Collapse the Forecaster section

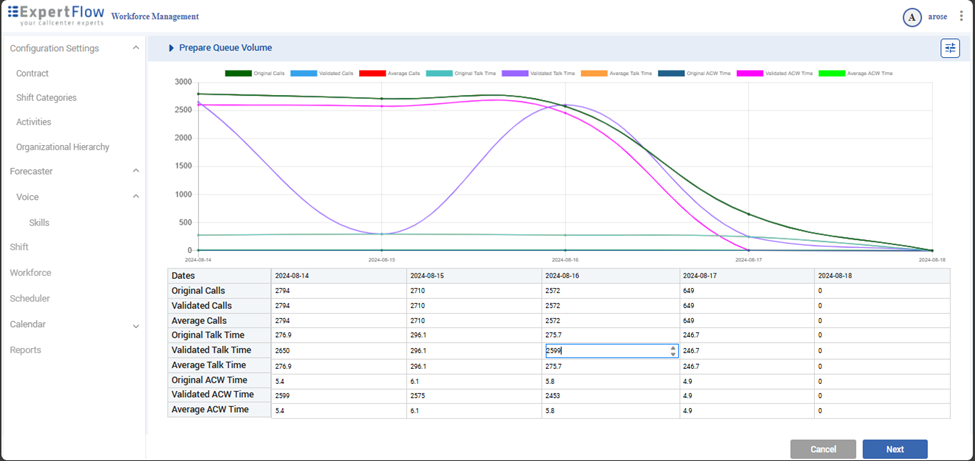pyautogui.click(x=136, y=171)
